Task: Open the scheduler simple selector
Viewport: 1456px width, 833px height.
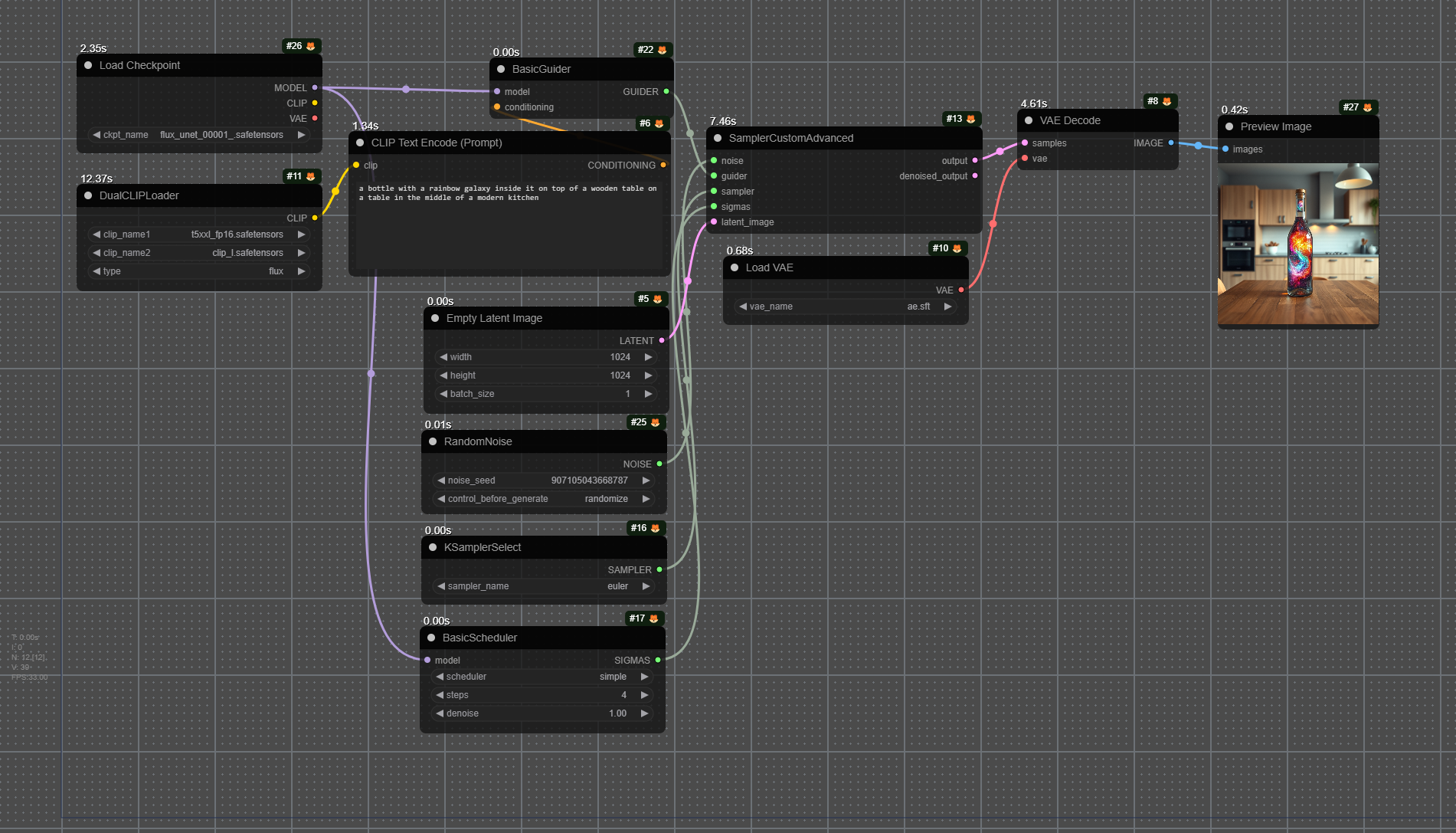Action: (x=542, y=677)
